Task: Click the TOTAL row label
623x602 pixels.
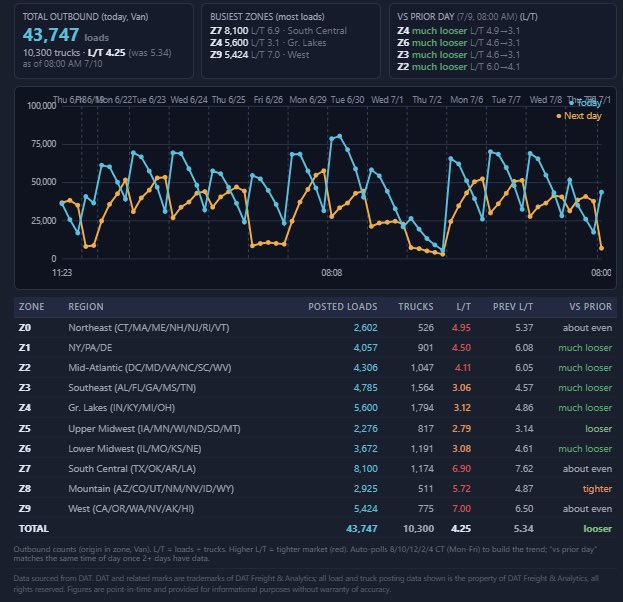Action: click(x=34, y=529)
